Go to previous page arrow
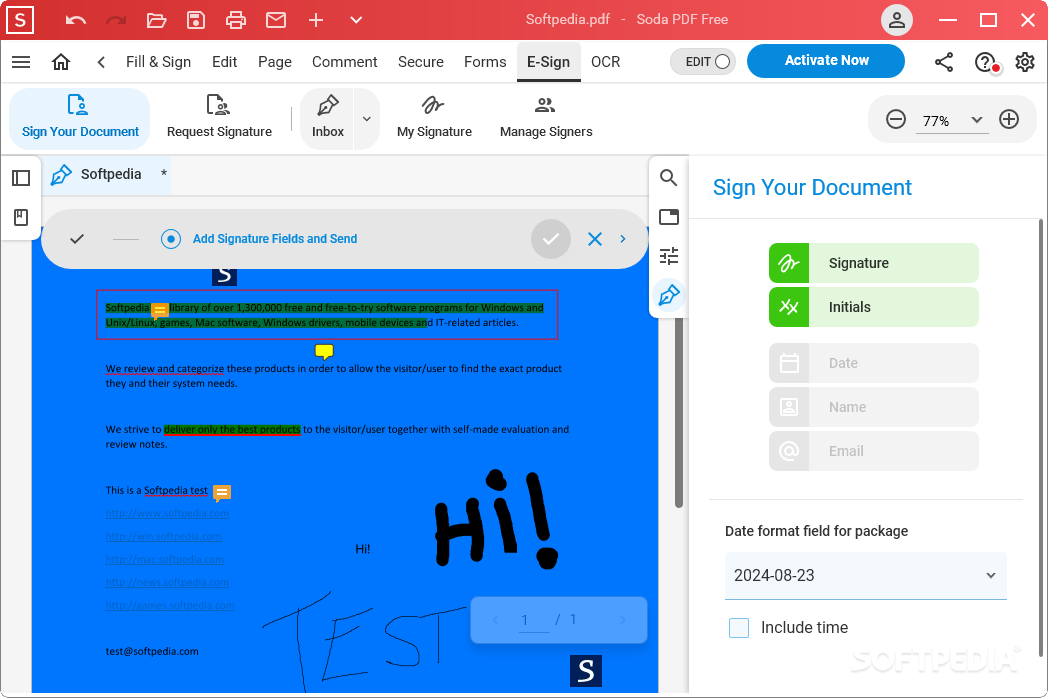 495,620
